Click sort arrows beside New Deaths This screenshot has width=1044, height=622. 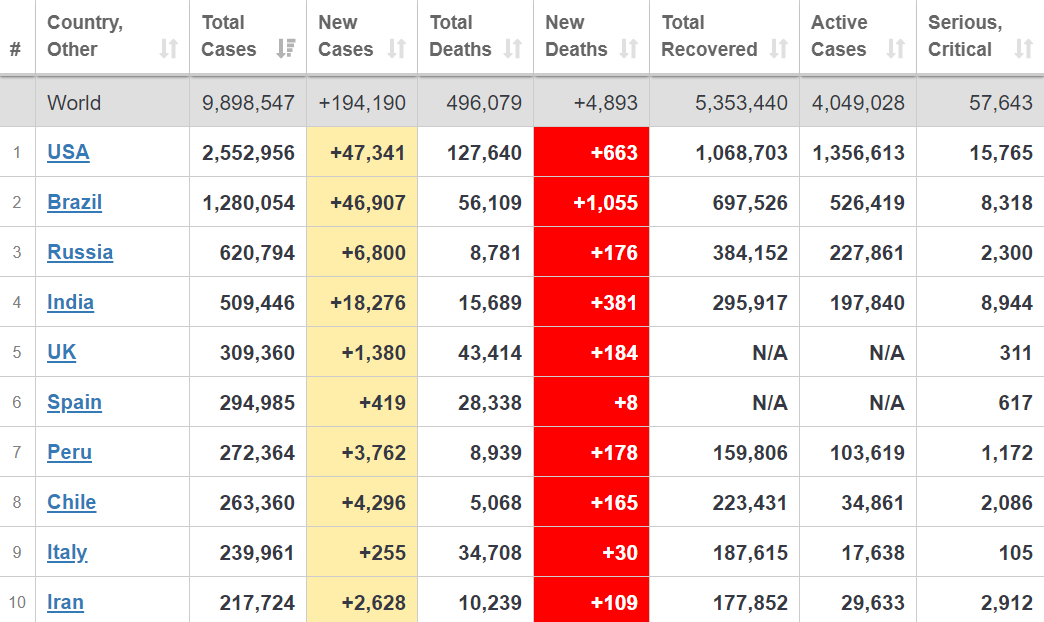tap(629, 49)
